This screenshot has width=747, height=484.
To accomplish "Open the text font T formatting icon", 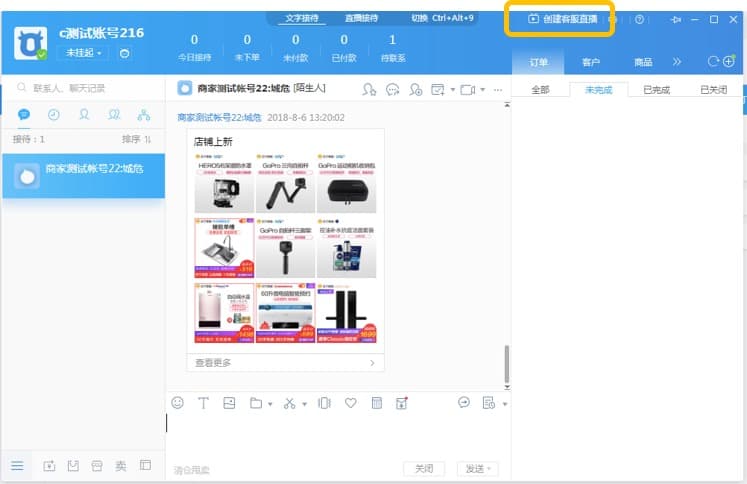I will [203, 403].
